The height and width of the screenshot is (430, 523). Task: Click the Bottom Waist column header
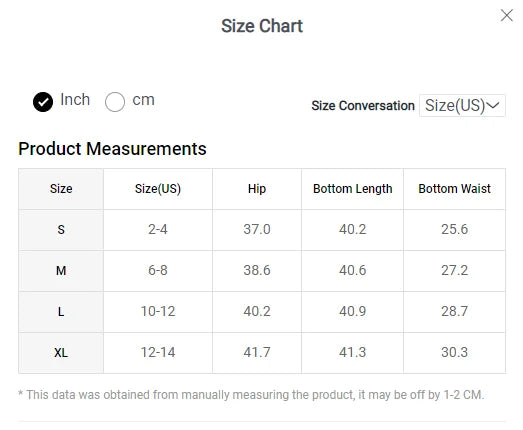[x=455, y=189]
